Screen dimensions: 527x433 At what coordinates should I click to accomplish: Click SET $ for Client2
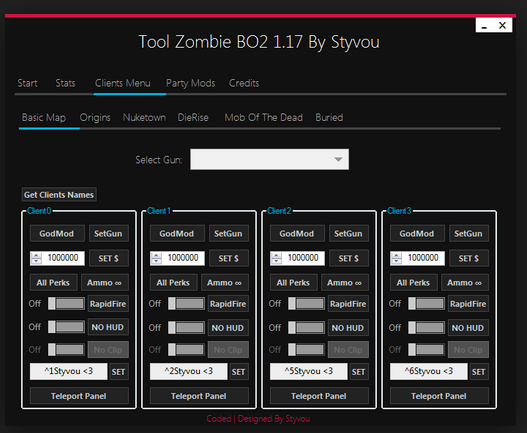(x=349, y=258)
